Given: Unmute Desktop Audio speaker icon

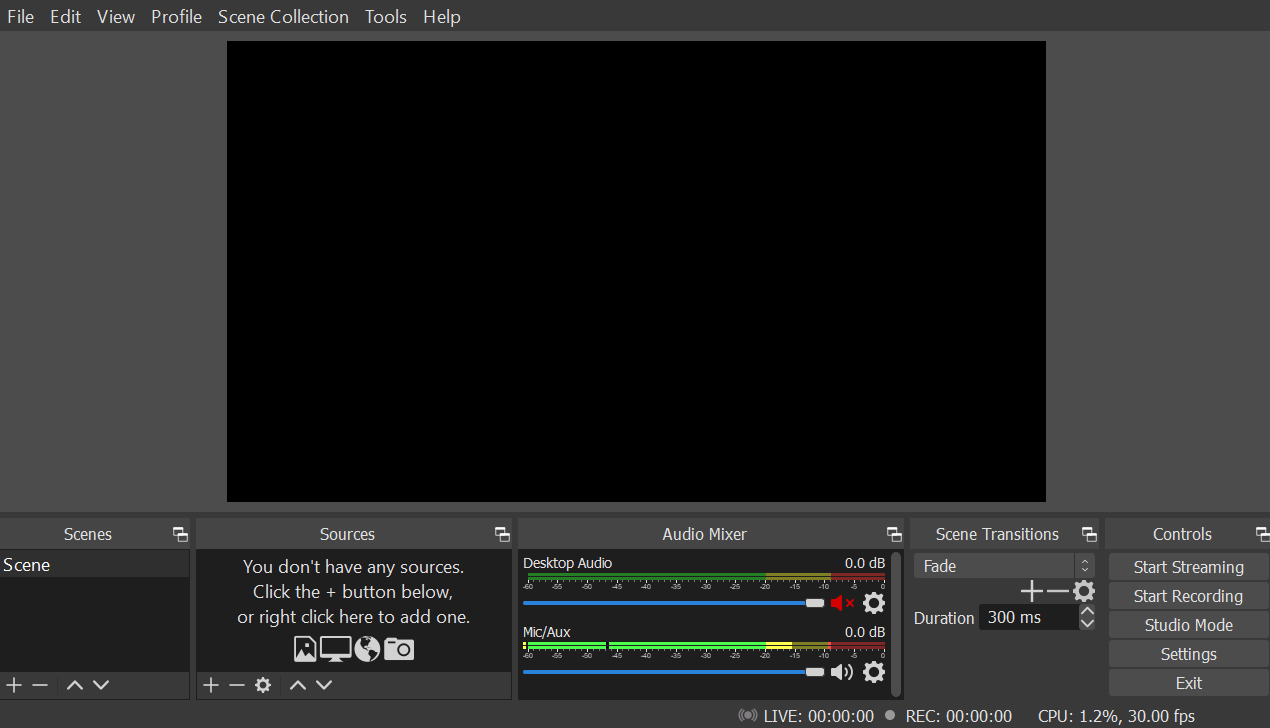Looking at the screenshot, I should click(x=842, y=603).
